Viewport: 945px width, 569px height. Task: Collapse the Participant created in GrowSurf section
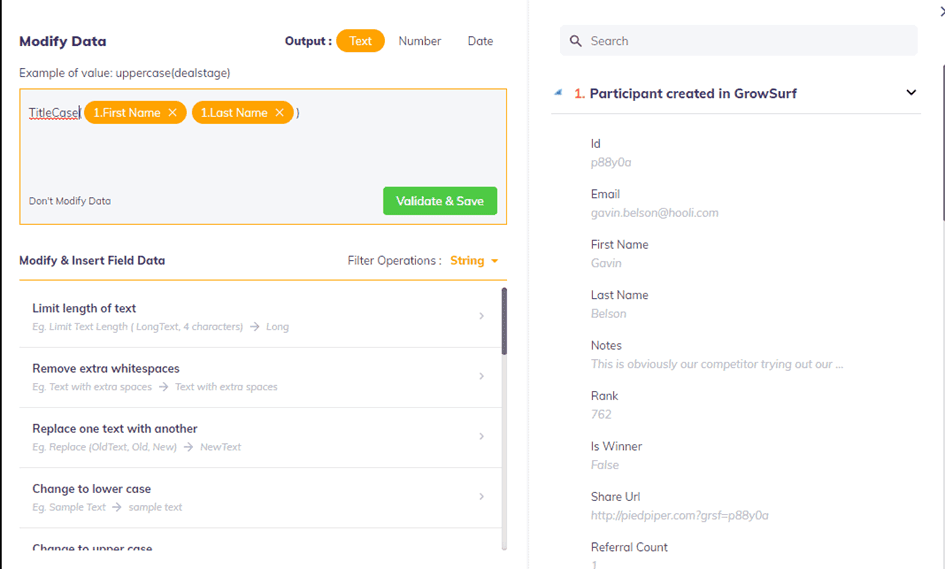[911, 93]
